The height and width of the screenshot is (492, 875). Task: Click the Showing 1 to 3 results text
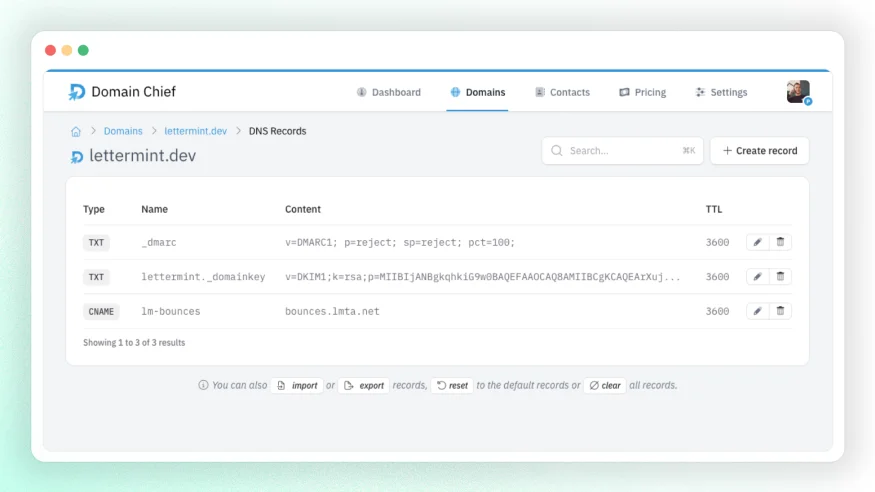point(134,343)
